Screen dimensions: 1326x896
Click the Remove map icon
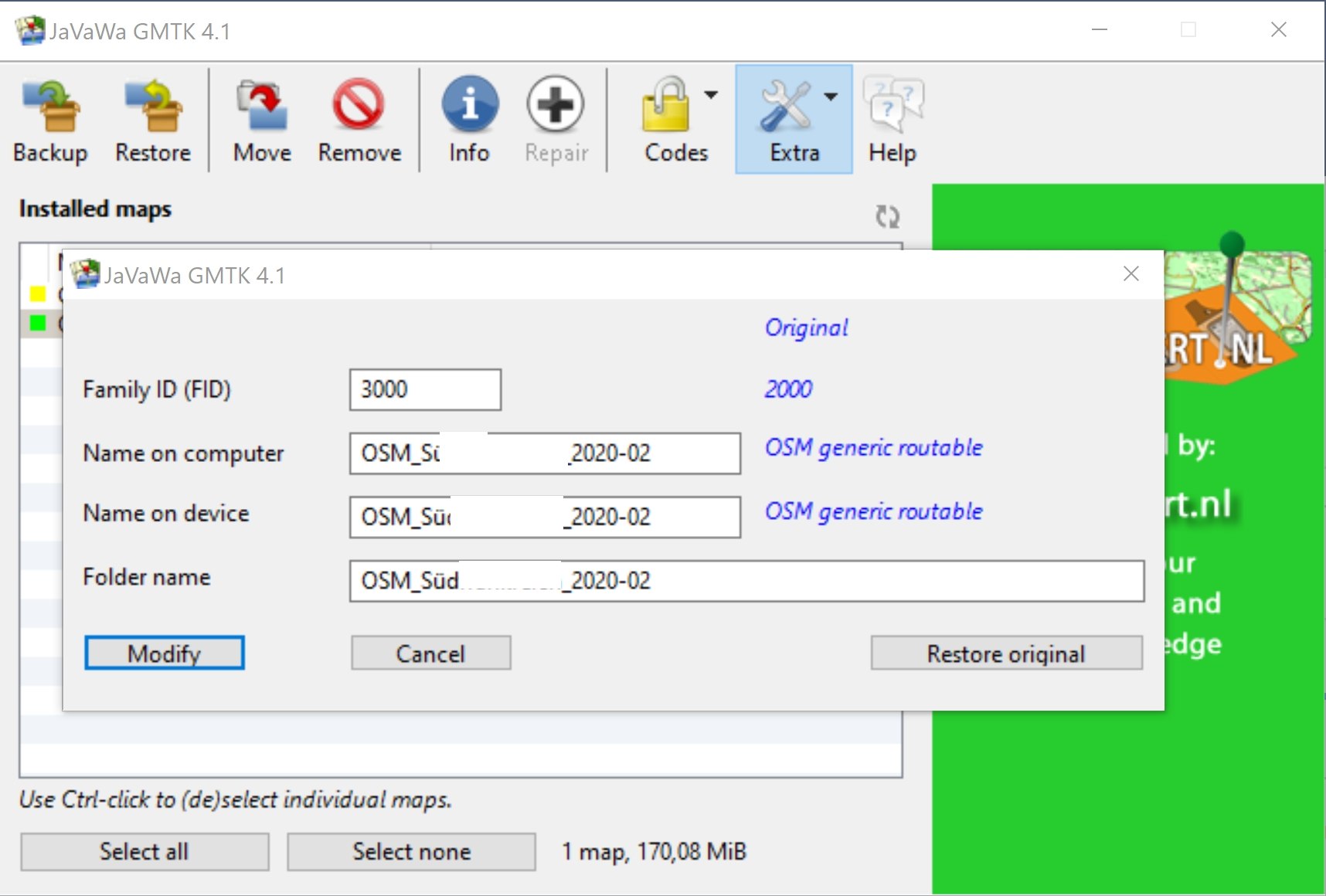coord(359,106)
